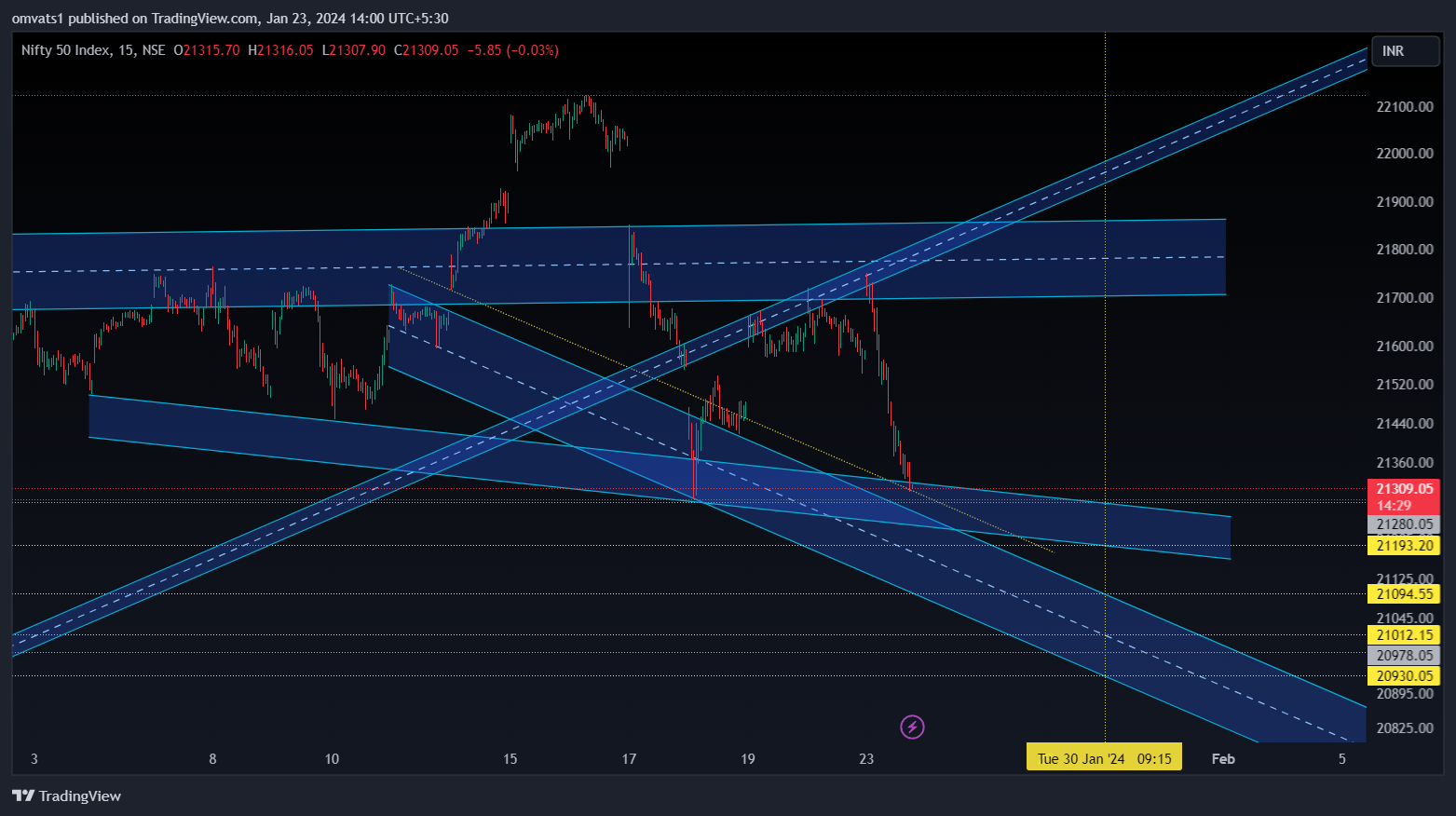Click the 20825.00 price axis label
Screen dimensions: 1456x816
pos(1404,728)
